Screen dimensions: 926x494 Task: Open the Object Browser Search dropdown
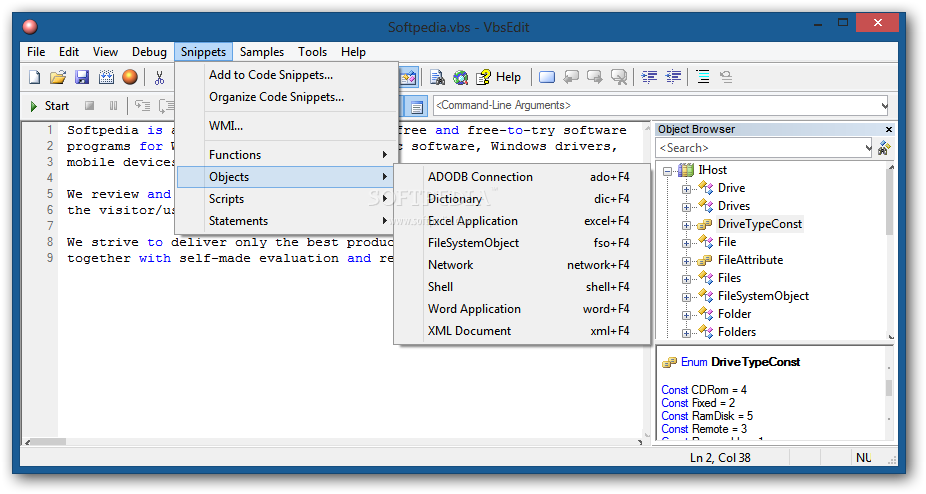coord(868,148)
